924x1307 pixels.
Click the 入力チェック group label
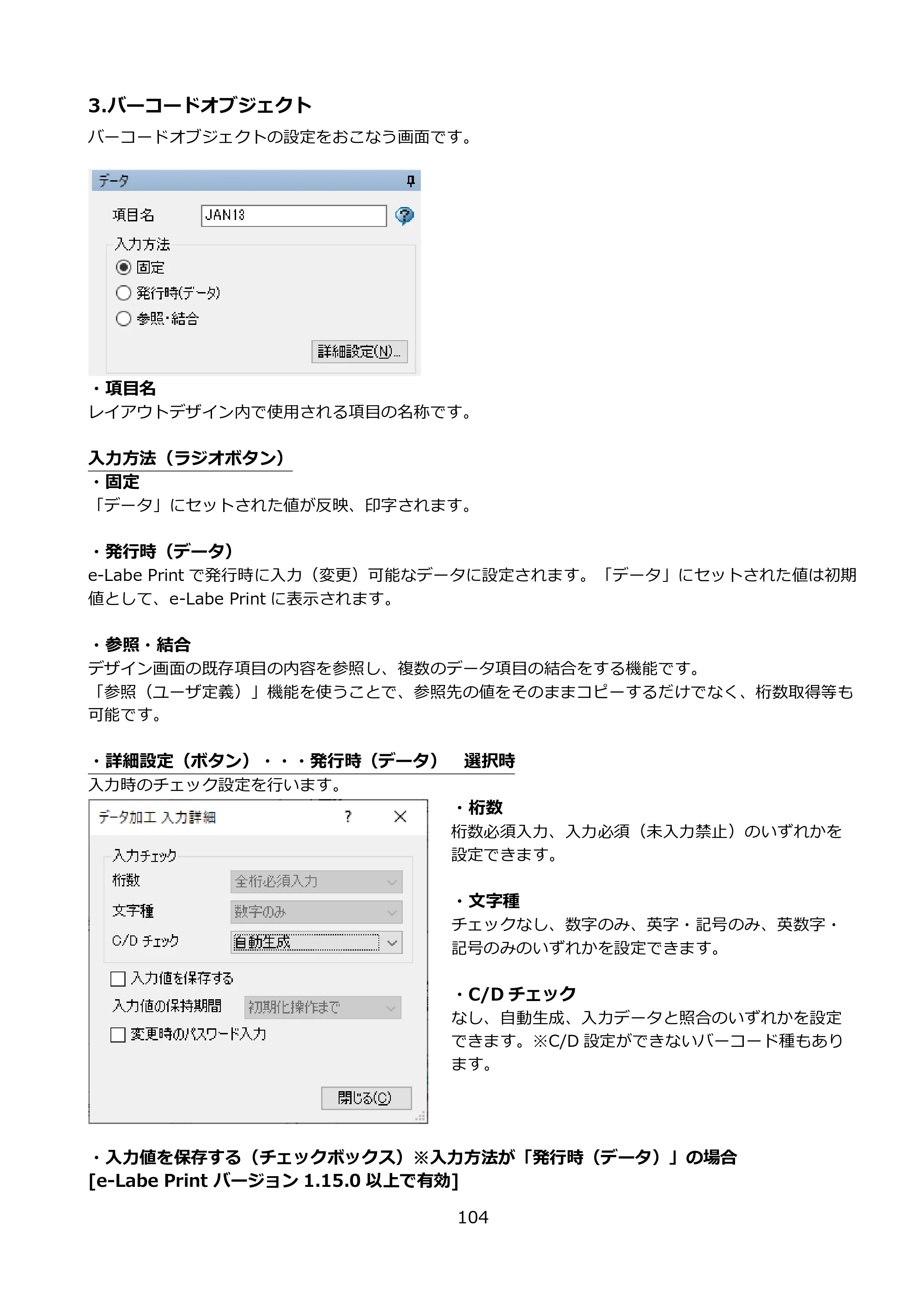click(x=145, y=855)
